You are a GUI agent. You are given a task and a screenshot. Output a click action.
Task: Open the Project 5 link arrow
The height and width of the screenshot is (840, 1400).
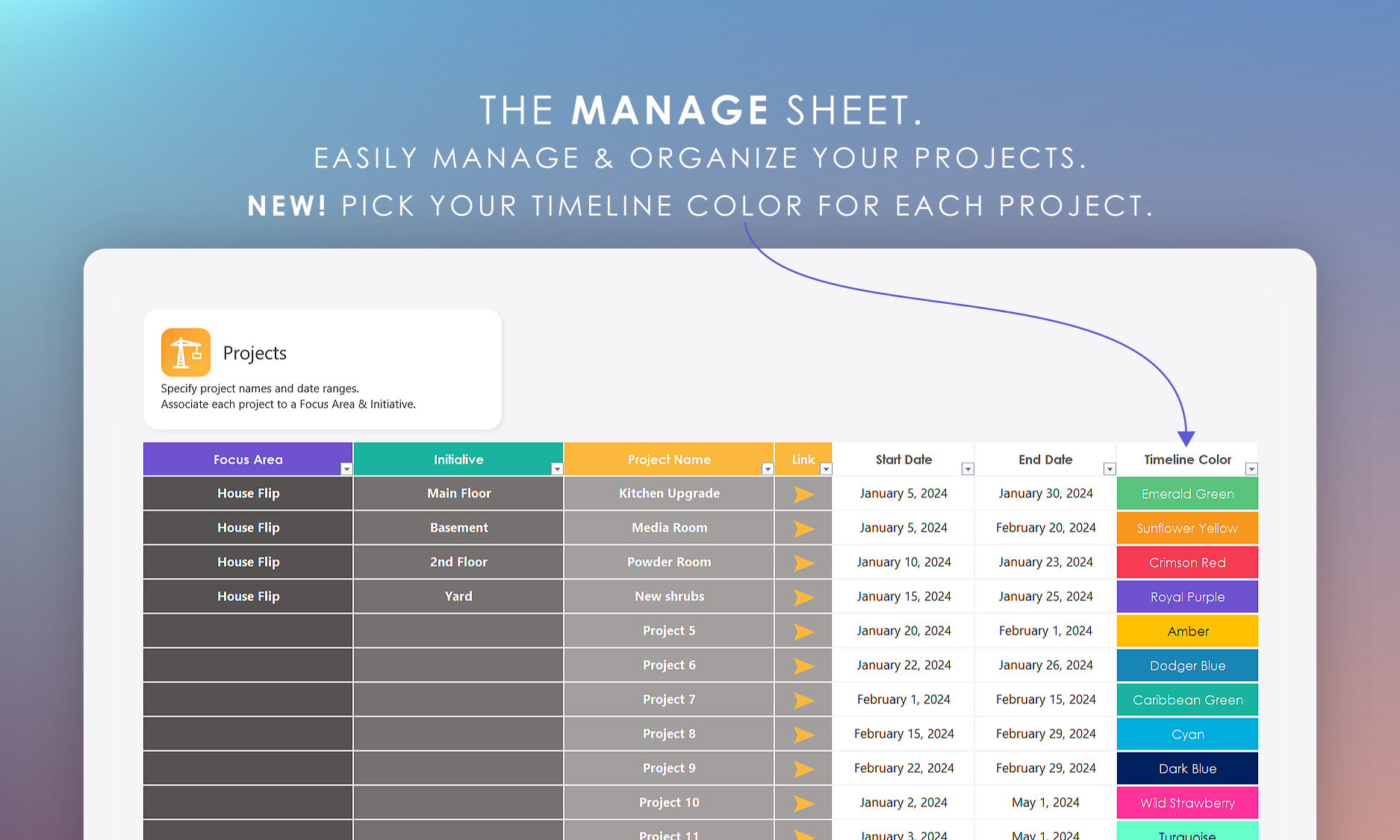click(x=803, y=632)
